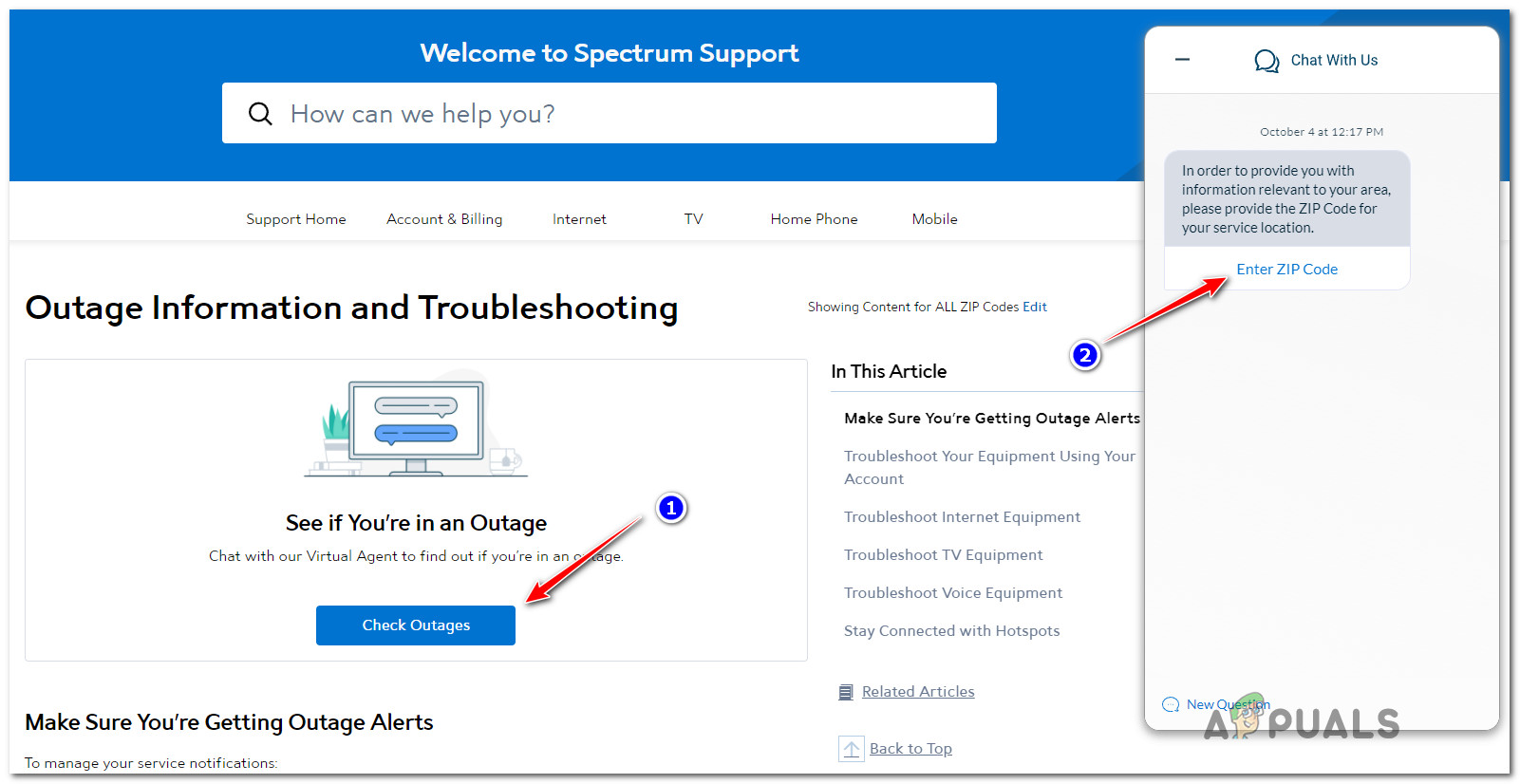Start a New Question in chat
1520x784 pixels.
point(1228,704)
